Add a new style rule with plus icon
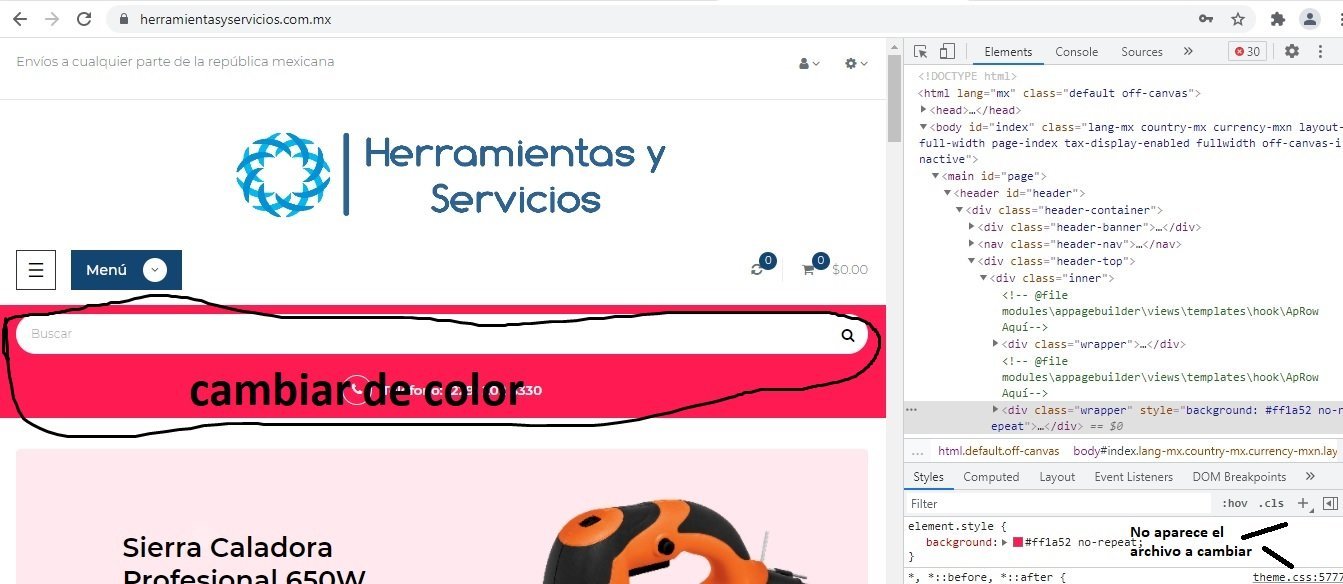Screen dimensions: 1343x584 1303,504
